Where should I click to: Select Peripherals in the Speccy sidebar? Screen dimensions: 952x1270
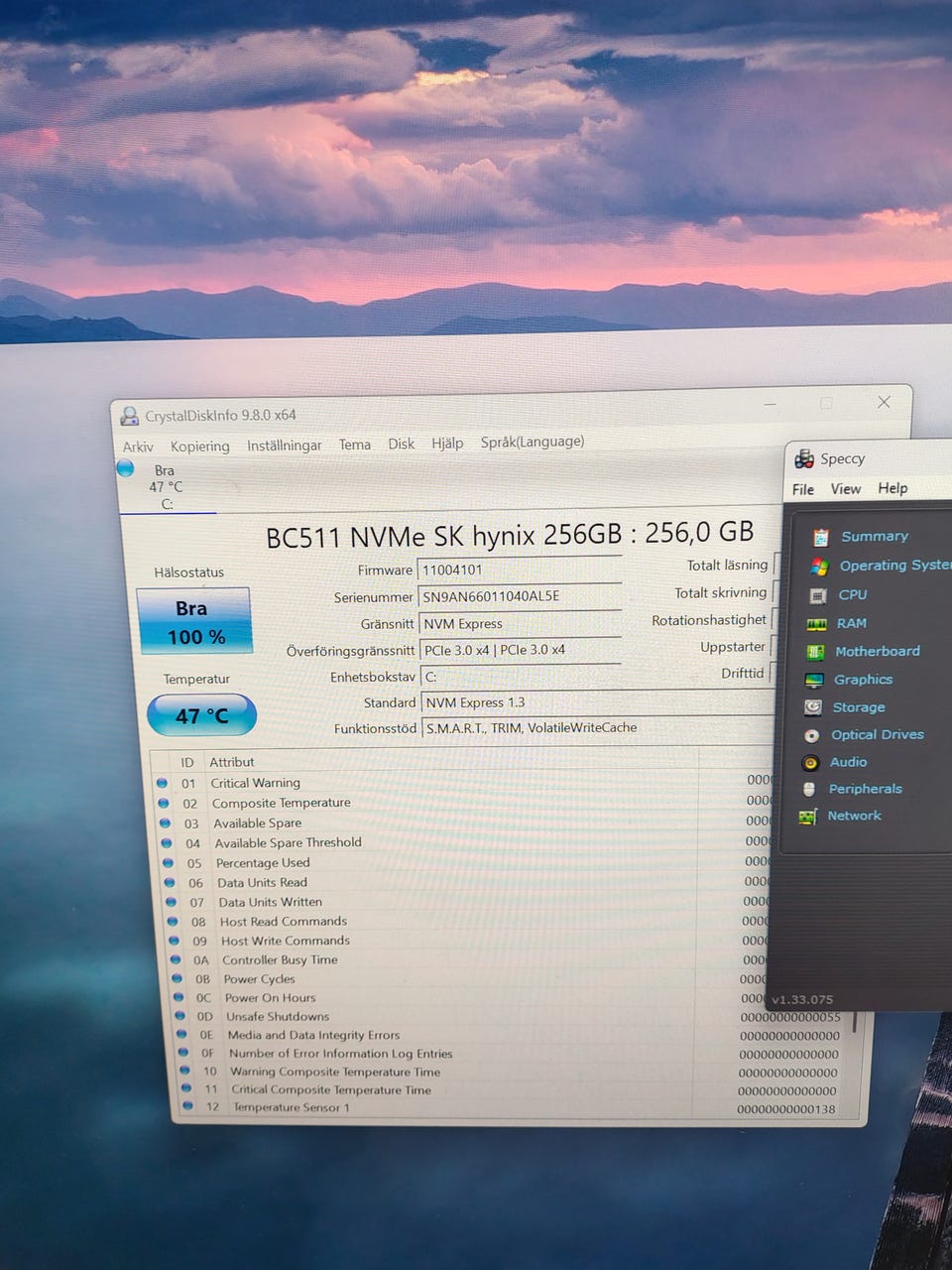[x=866, y=789]
